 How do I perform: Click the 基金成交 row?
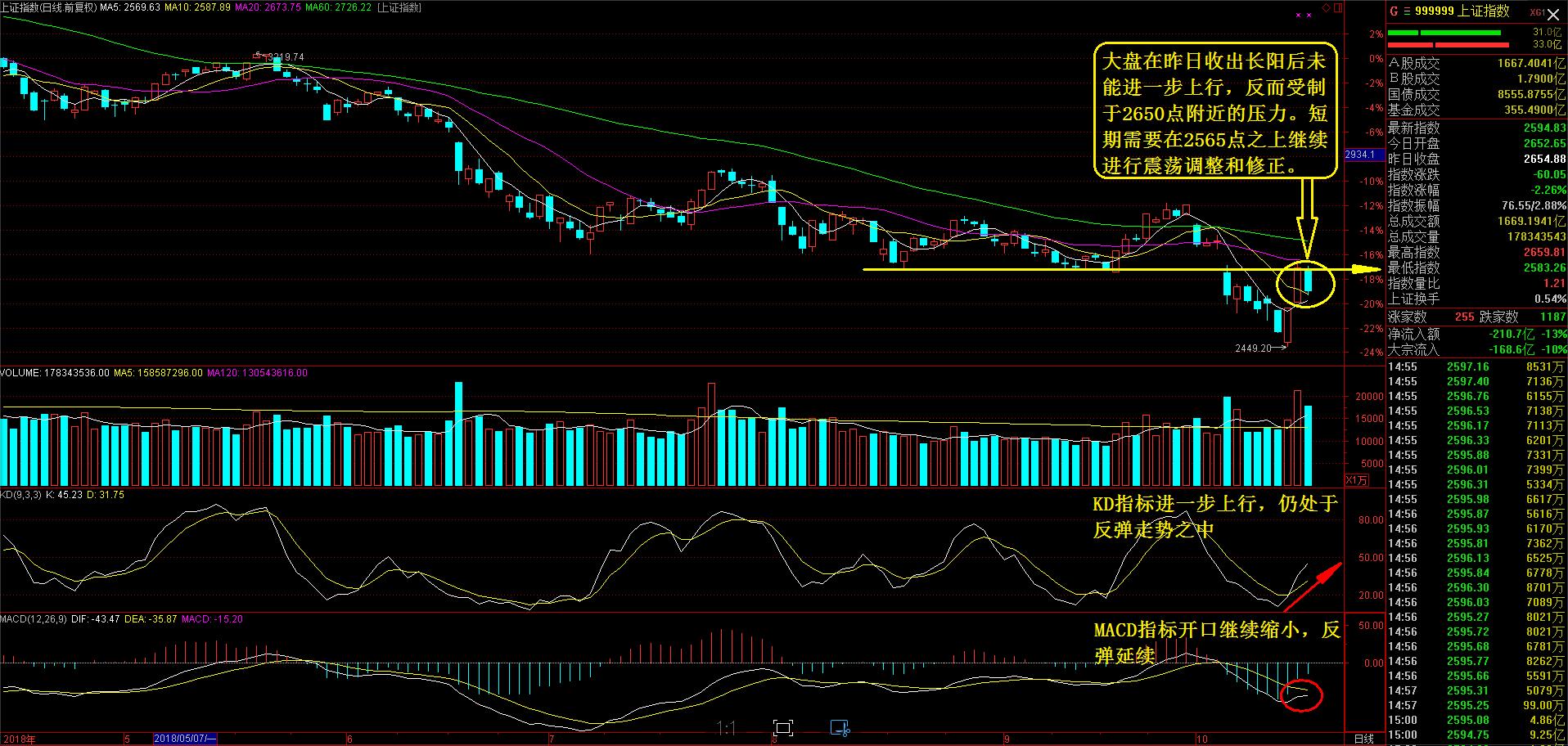(1476, 110)
